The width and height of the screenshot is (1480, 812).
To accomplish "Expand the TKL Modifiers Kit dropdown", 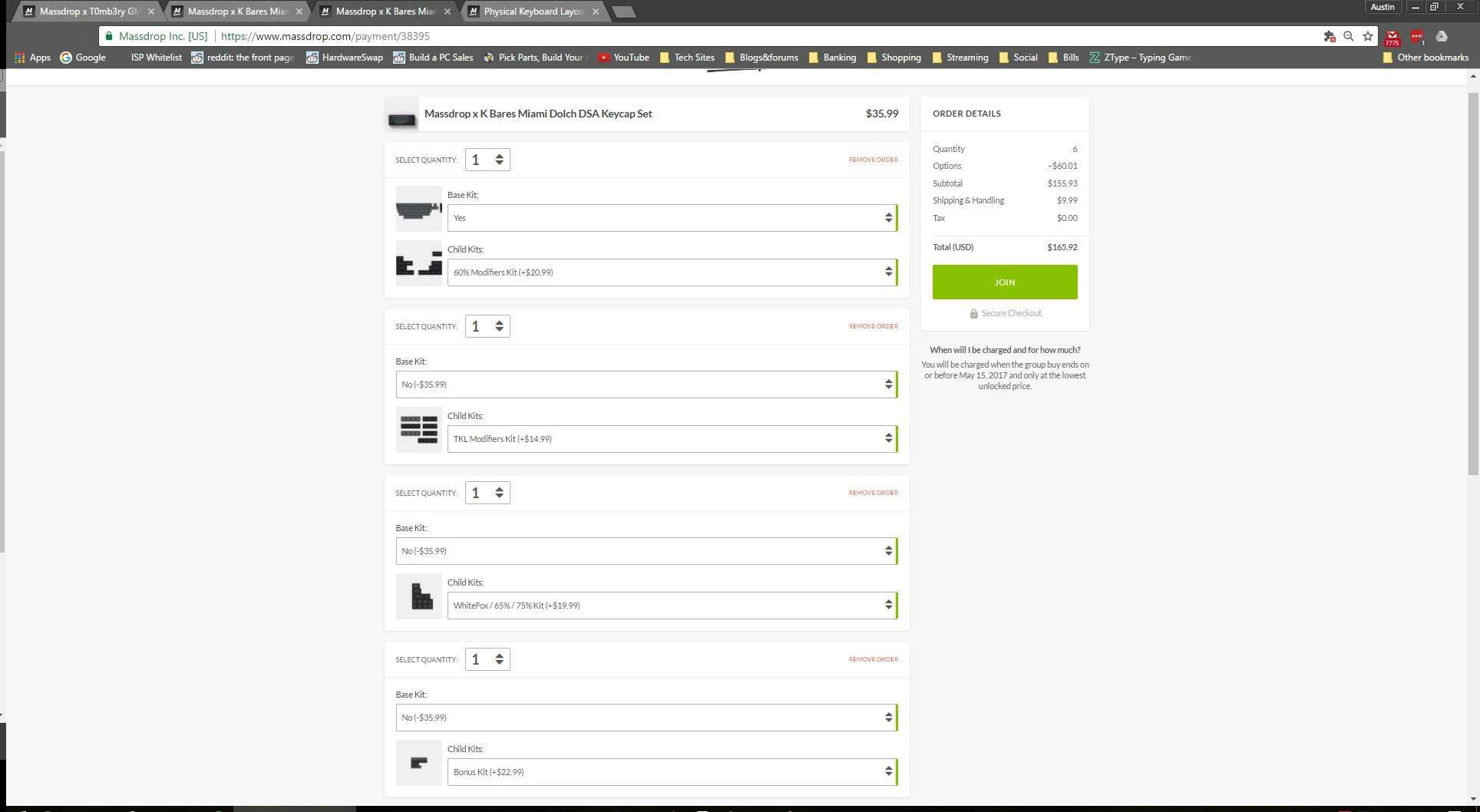I will click(x=671, y=439).
